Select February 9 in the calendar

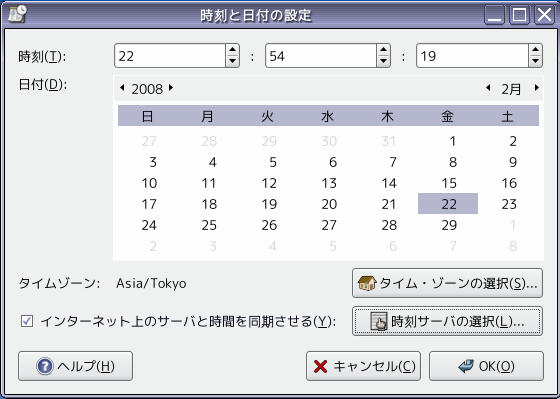point(512,162)
